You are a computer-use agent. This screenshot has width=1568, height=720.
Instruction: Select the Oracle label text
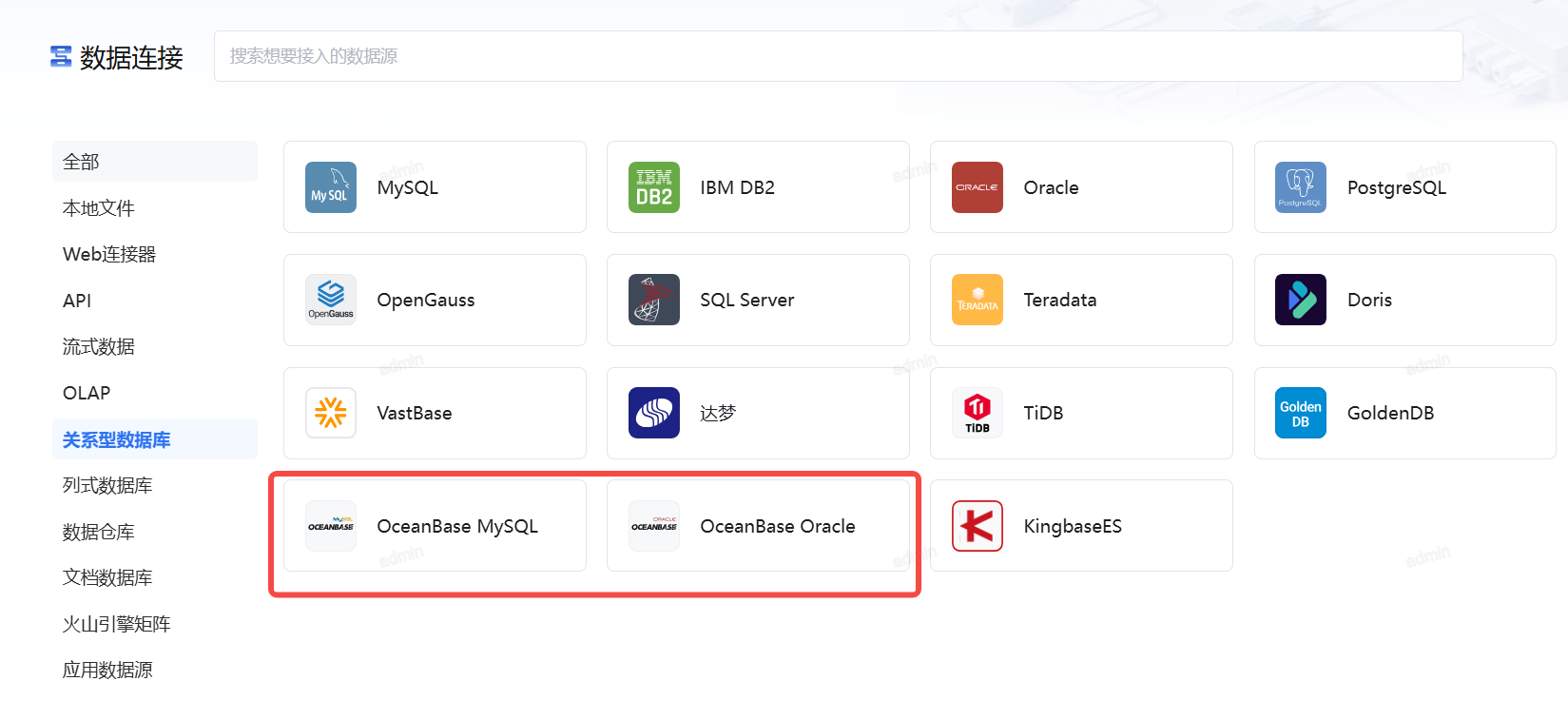pyautogui.click(x=1052, y=187)
